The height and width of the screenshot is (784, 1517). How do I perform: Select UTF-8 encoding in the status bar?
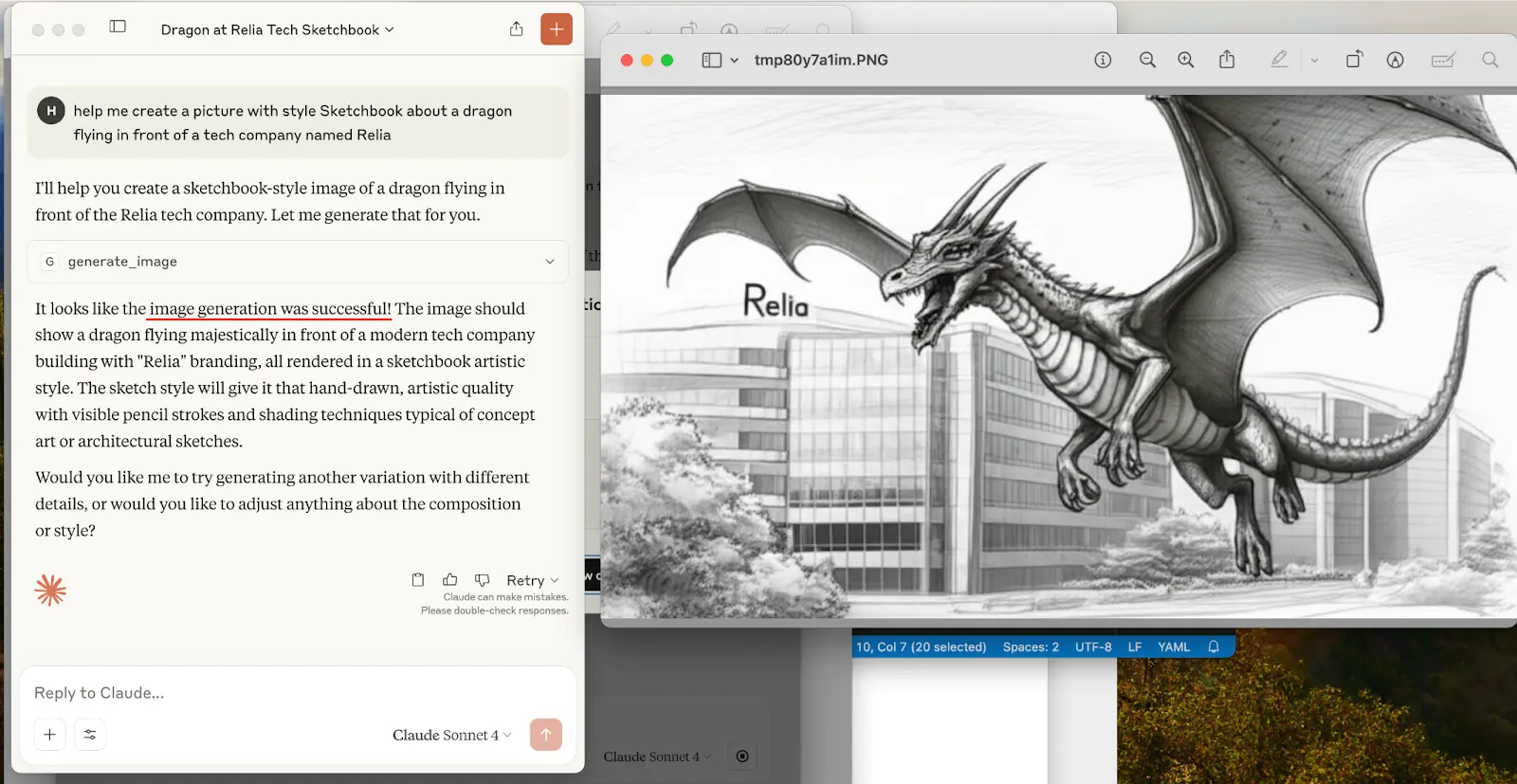pyautogui.click(x=1093, y=647)
